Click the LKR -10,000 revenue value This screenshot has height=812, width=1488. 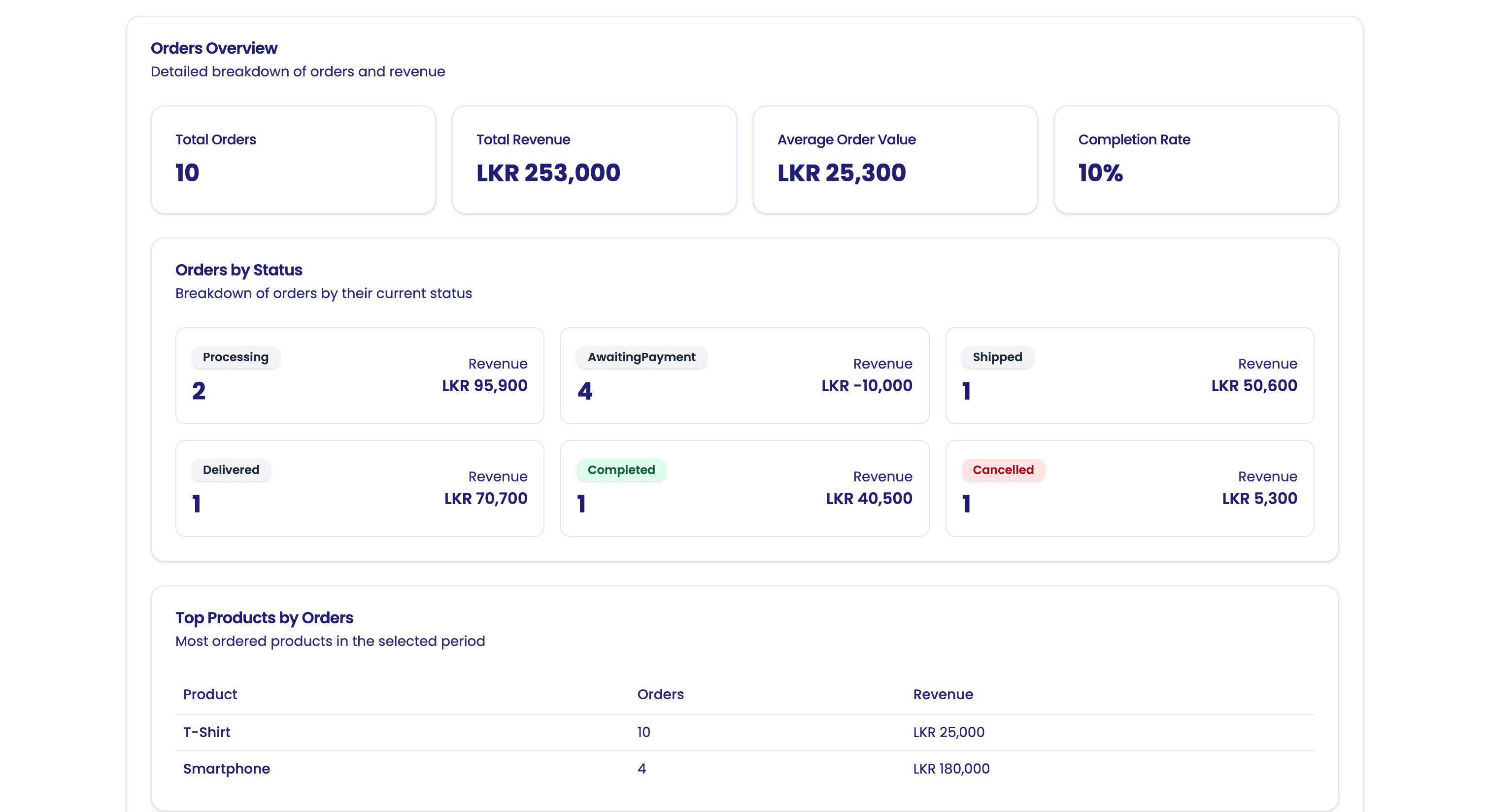[867, 385]
